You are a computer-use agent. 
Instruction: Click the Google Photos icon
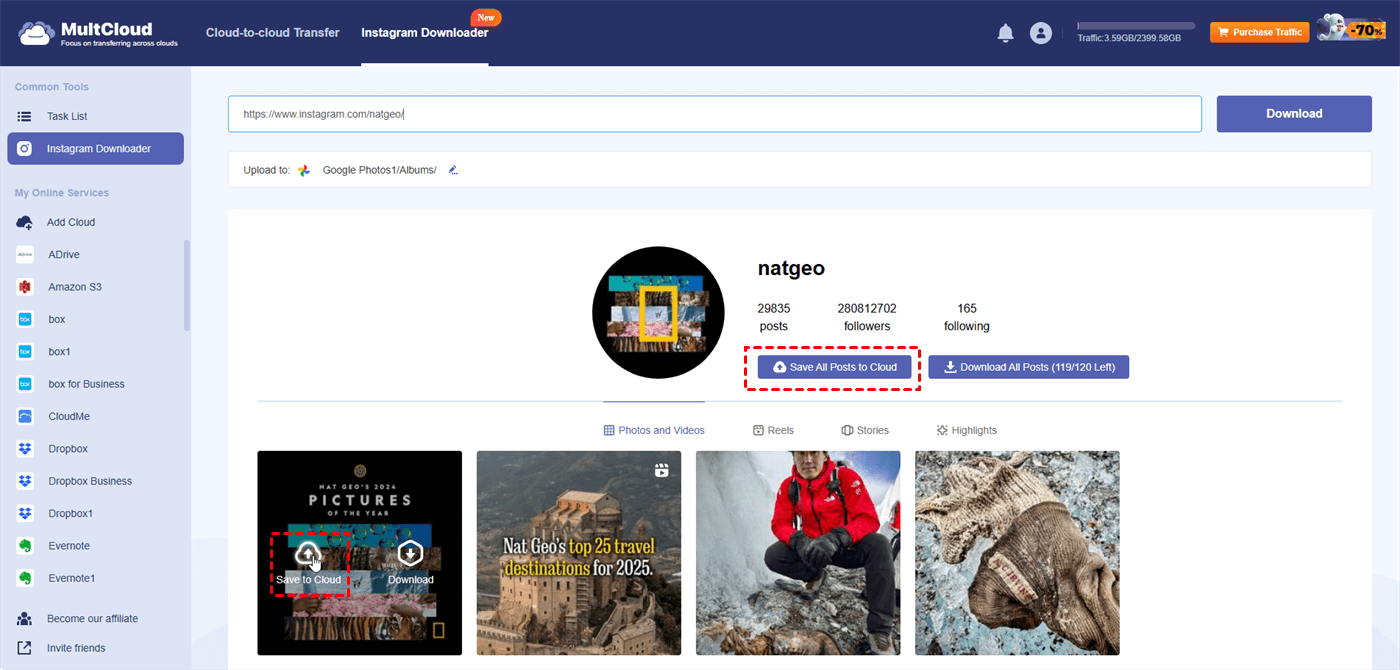(x=304, y=170)
